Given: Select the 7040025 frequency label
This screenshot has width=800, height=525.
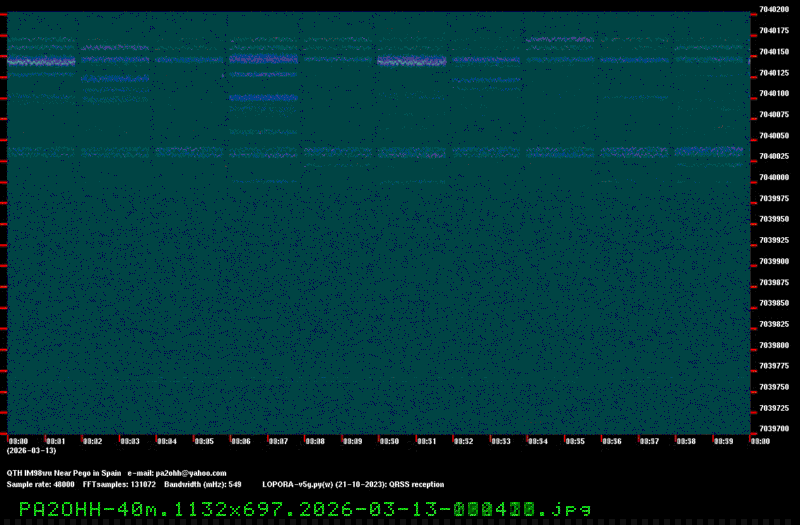Looking at the screenshot, I should 776,157.
